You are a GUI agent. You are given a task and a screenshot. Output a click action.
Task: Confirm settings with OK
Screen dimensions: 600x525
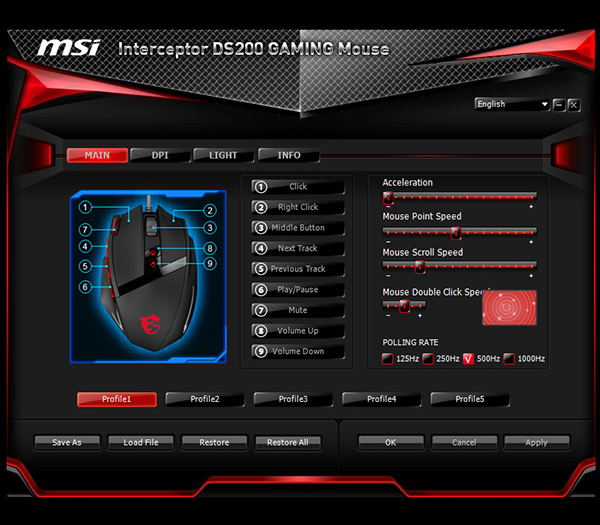tap(391, 442)
